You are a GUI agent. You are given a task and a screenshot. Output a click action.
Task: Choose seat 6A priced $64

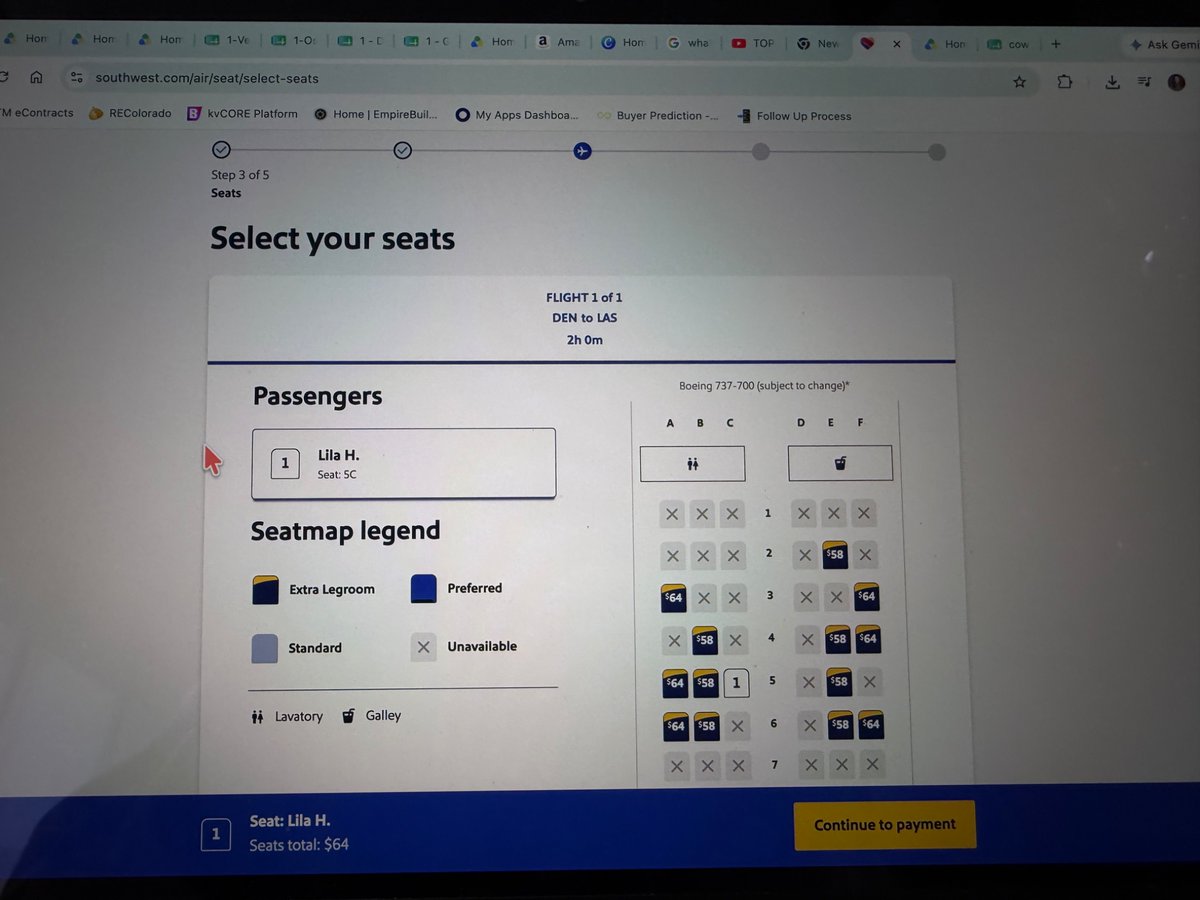coord(676,726)
